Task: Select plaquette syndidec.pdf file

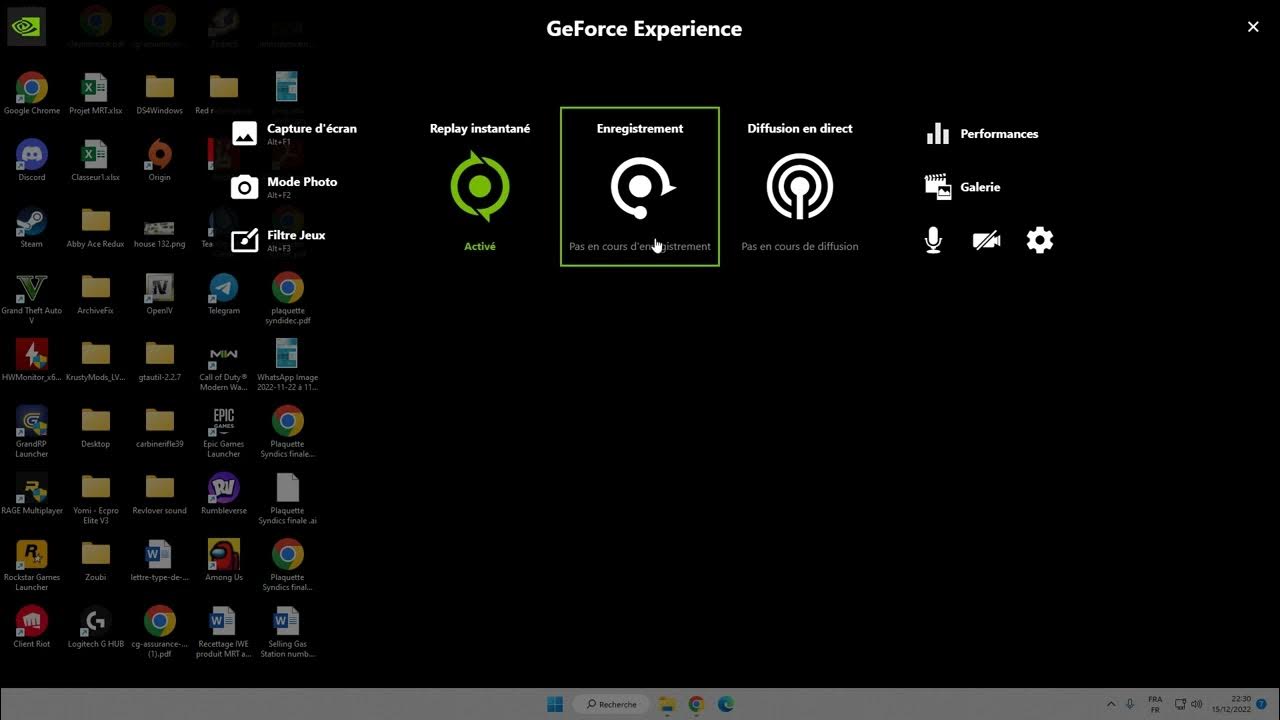Action: tap(288, 298)
